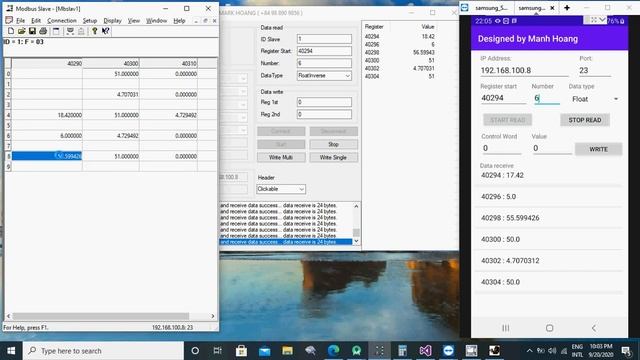
Task: Click Modbus Slave document icon left of File menu
Action: [x=9, y=20]
